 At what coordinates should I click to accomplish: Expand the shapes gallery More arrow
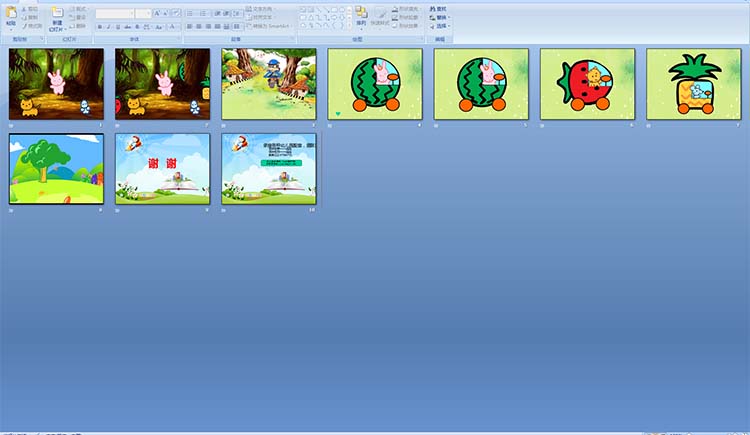click(x=350, y=25)
